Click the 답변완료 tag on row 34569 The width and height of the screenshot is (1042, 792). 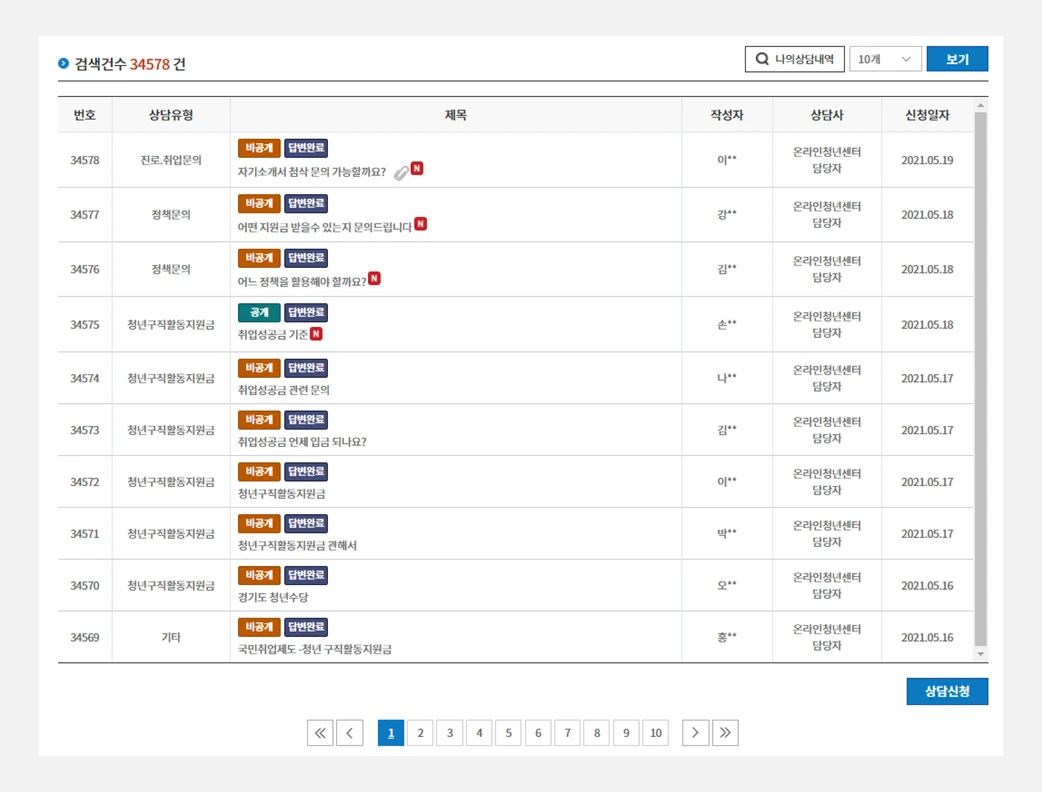(306, 627)
